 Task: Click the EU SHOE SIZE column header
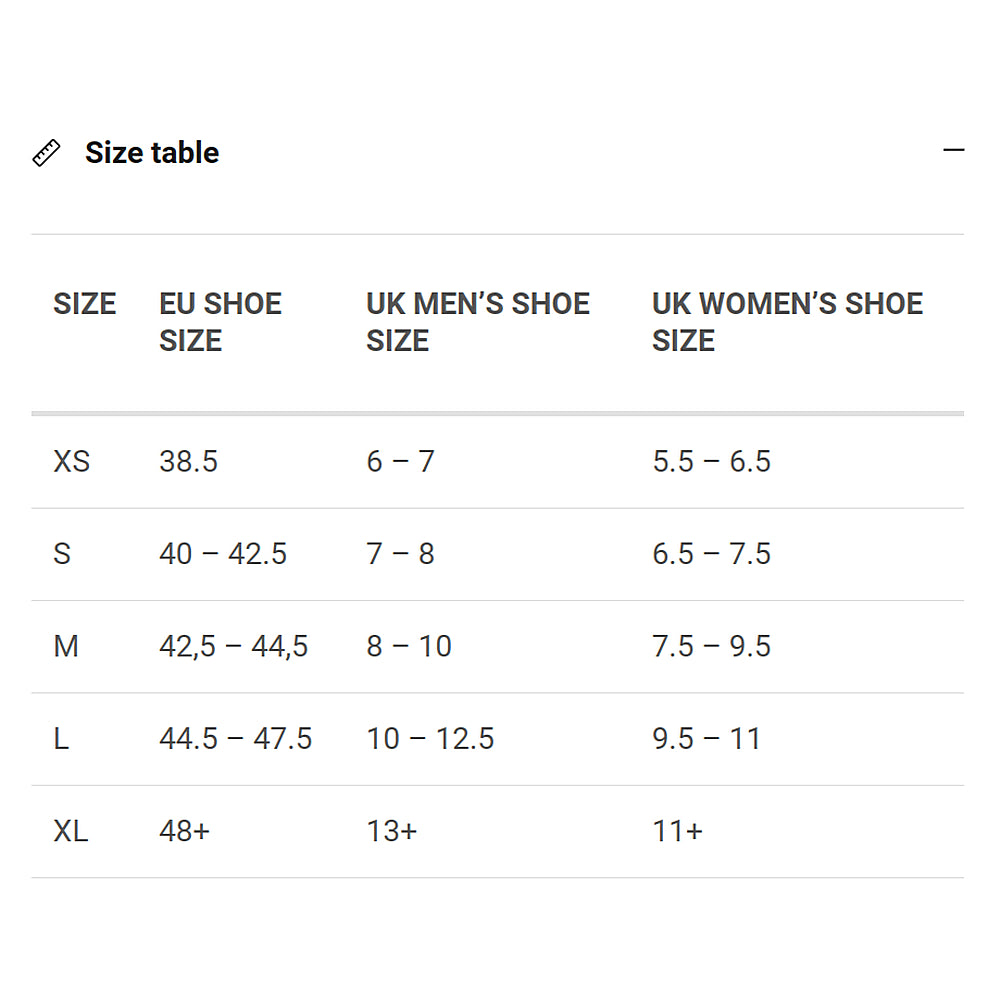tap(220, 322)
